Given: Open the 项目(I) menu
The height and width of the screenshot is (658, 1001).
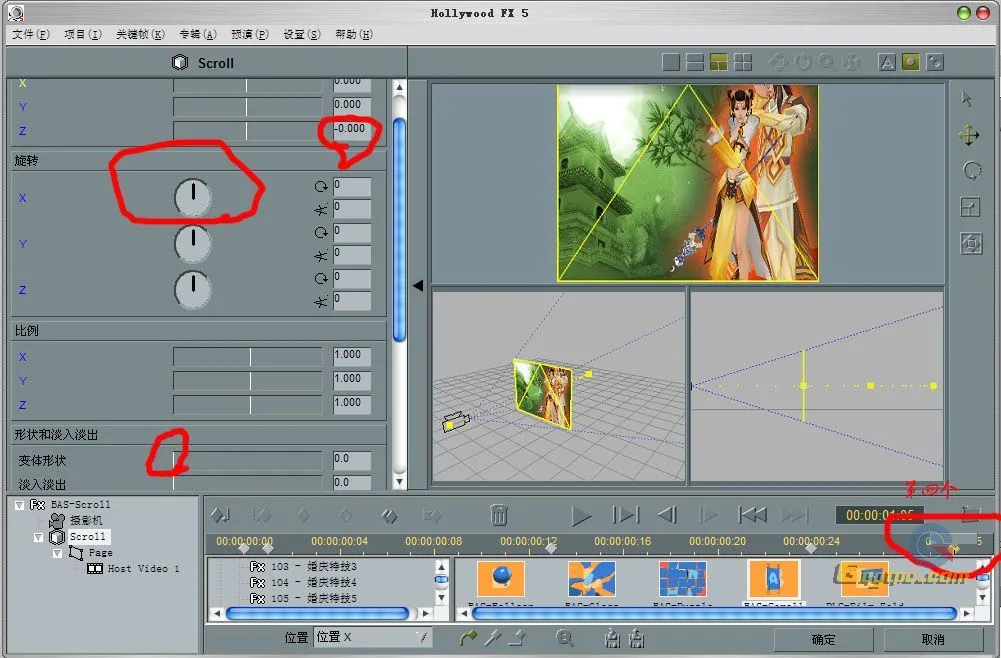Looking at the screenshot, I should pos(82,33).
